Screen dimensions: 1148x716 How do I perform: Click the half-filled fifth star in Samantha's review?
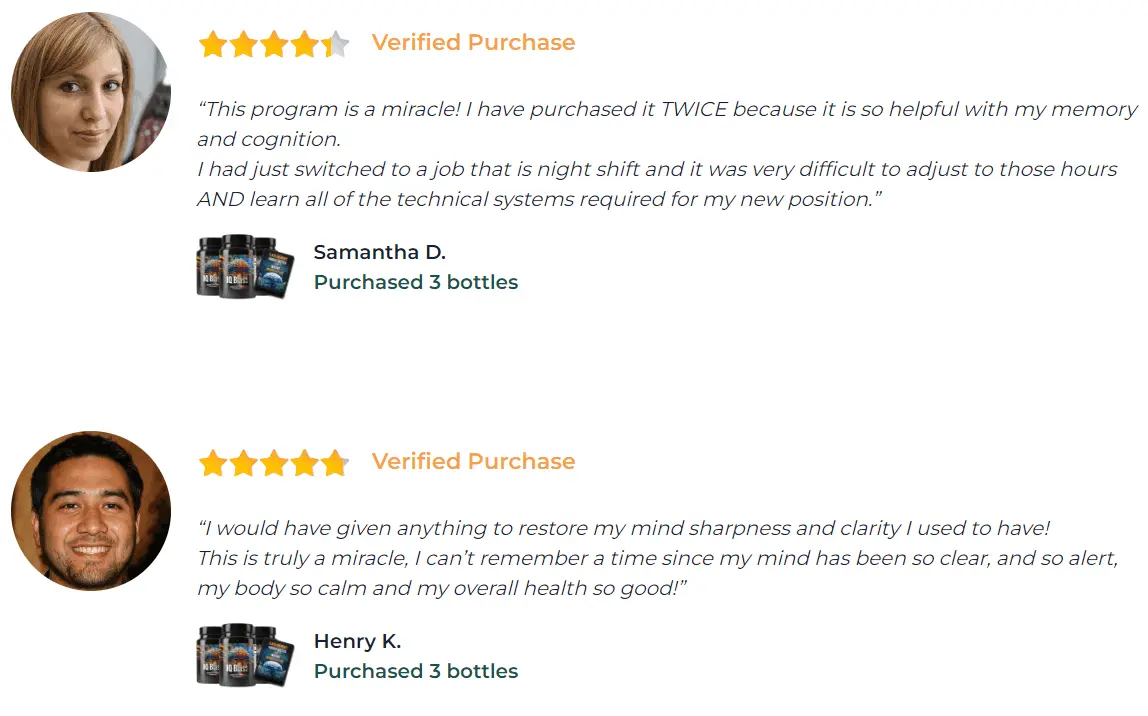(x=336, y=44)
